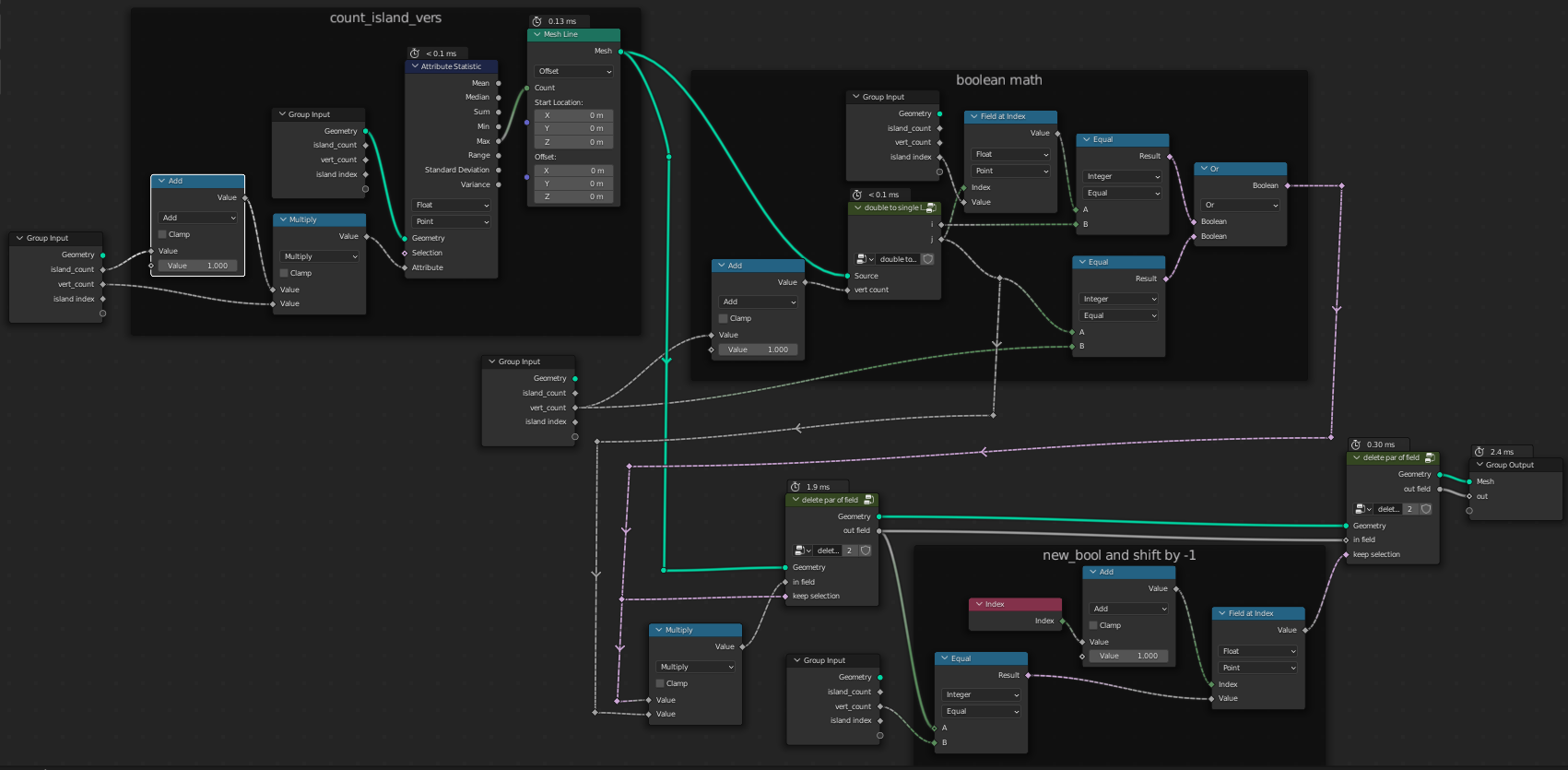The image size is (1568, 770).
Task: Click the empty socket at bottom of Group Output
Action: pyautogui.click(x=1469, y=511)
